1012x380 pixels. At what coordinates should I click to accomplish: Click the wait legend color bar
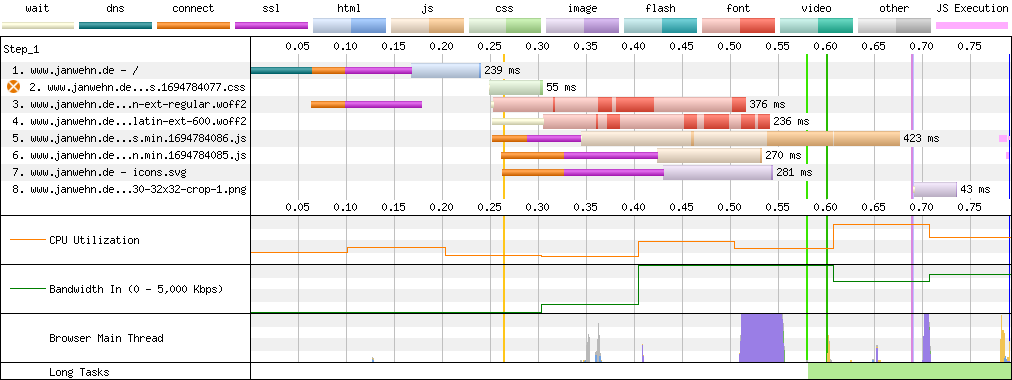click(37, 26)
